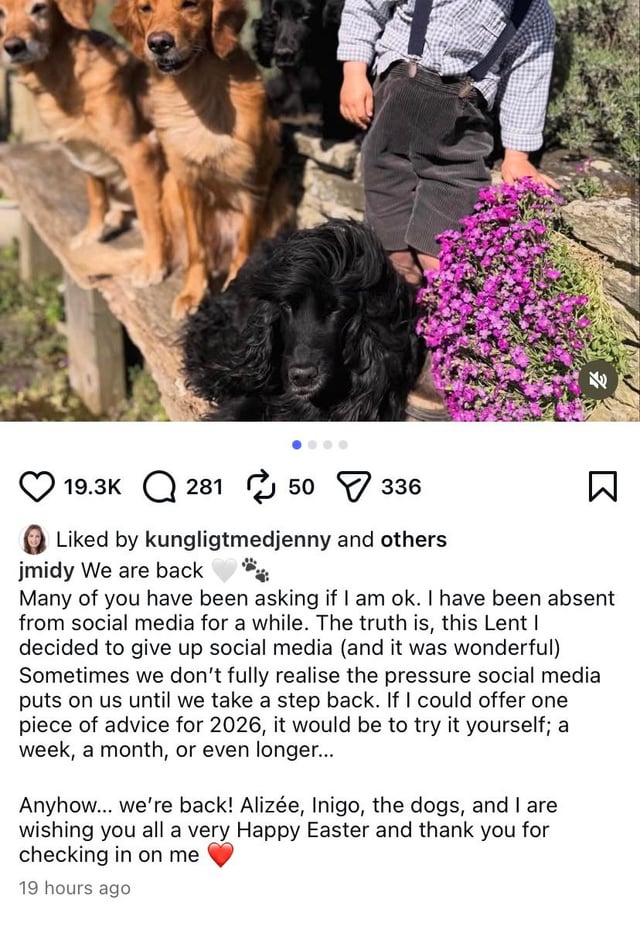Tap the repost arrows icon
This screenshot has height=936, width=640.
[x=262, y=487]
